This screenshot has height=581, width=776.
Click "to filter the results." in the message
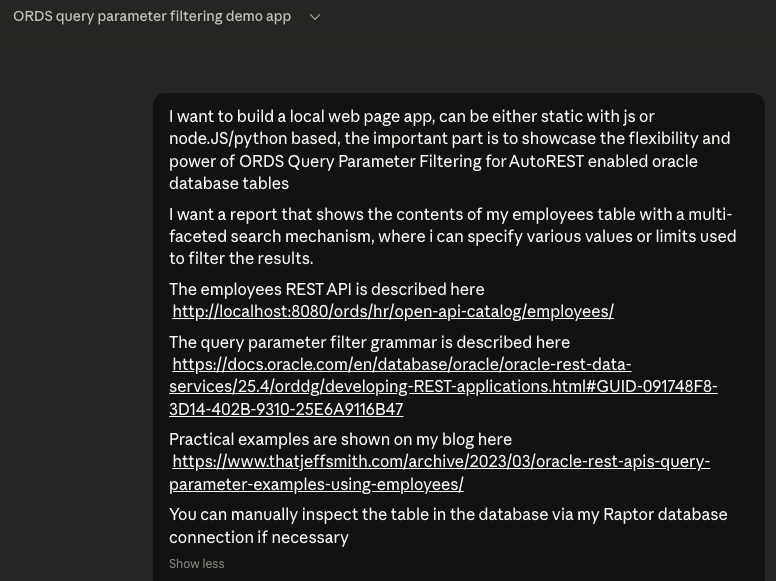(x=241, y=258)
